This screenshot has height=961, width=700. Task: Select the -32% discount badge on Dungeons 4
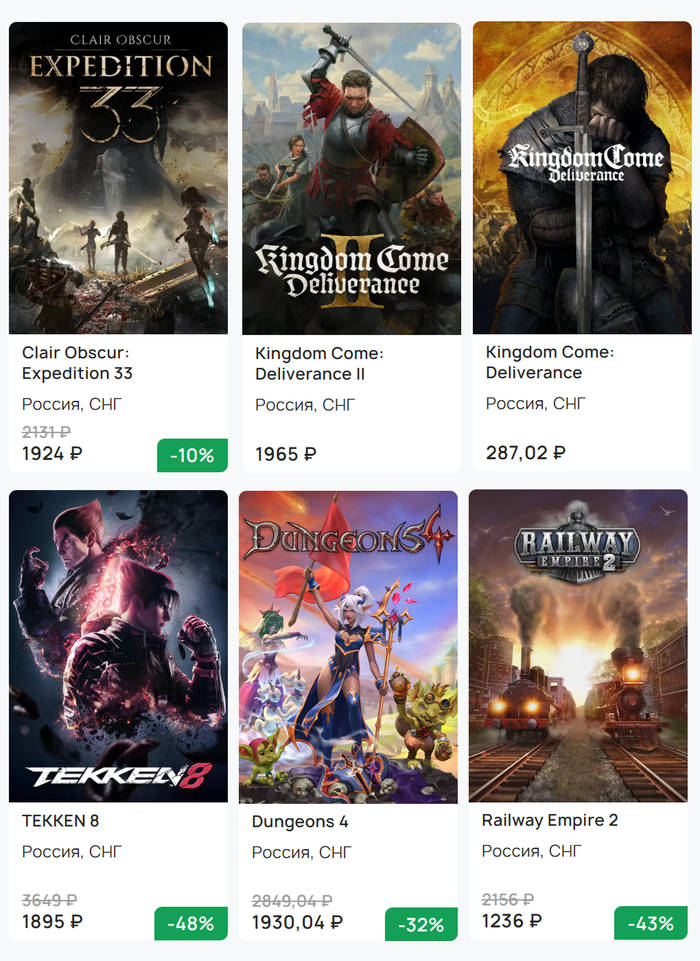pyautogui.click(x=421, y=925)
